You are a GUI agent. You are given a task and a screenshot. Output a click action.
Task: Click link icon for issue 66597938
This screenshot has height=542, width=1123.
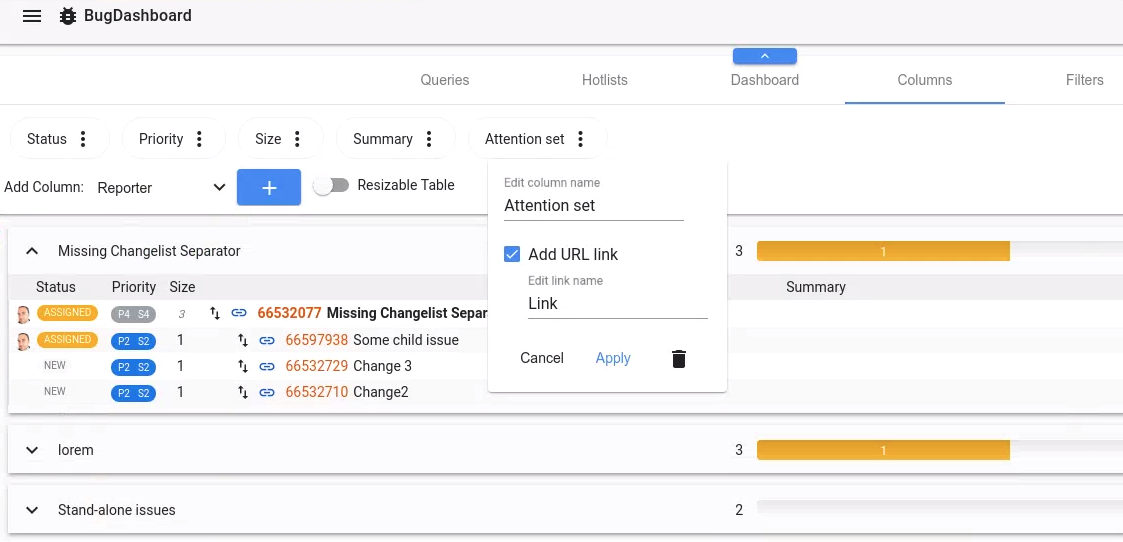click(x=267, y=340)
